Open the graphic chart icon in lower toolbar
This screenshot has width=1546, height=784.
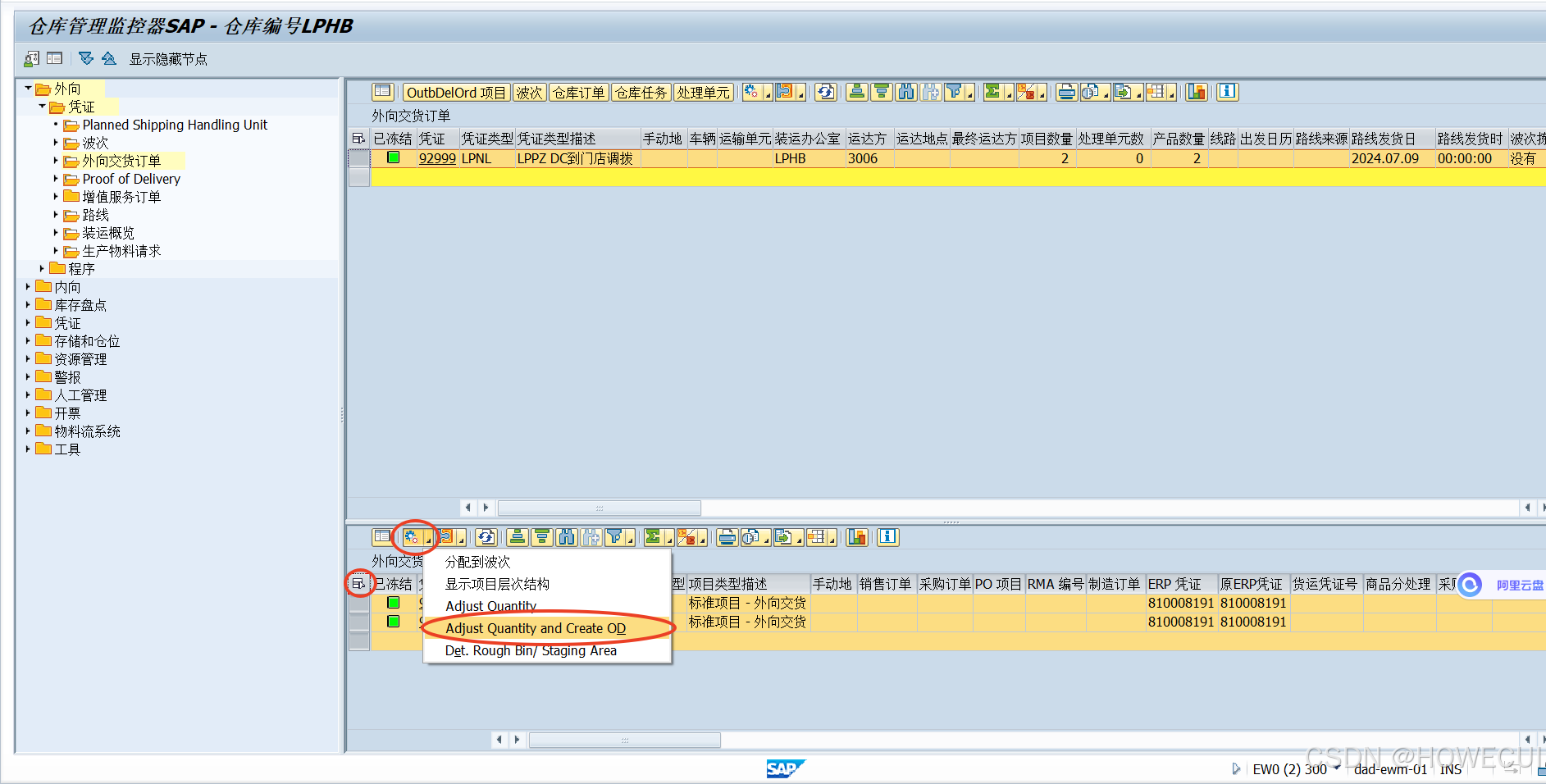coord(857,537)
